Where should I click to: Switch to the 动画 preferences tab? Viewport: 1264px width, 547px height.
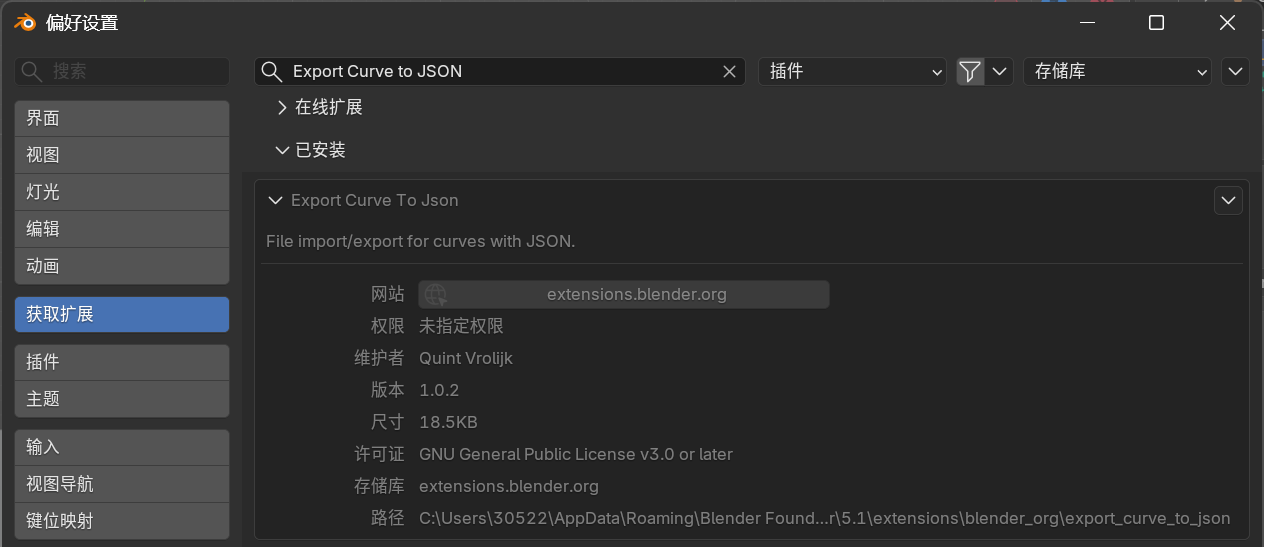[x=122, y=266]
